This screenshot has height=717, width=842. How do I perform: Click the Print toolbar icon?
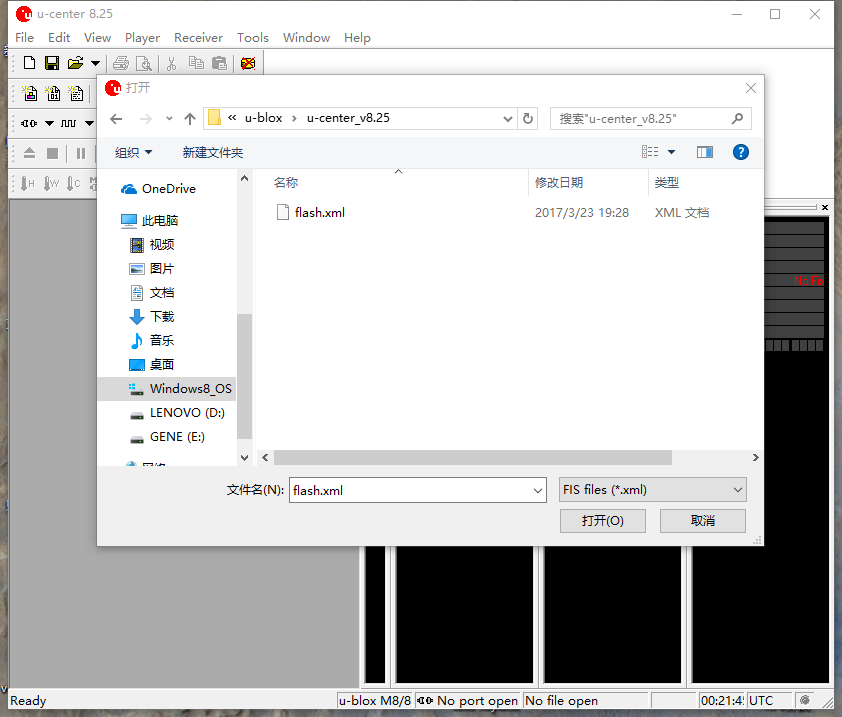(x=120, y=62)
